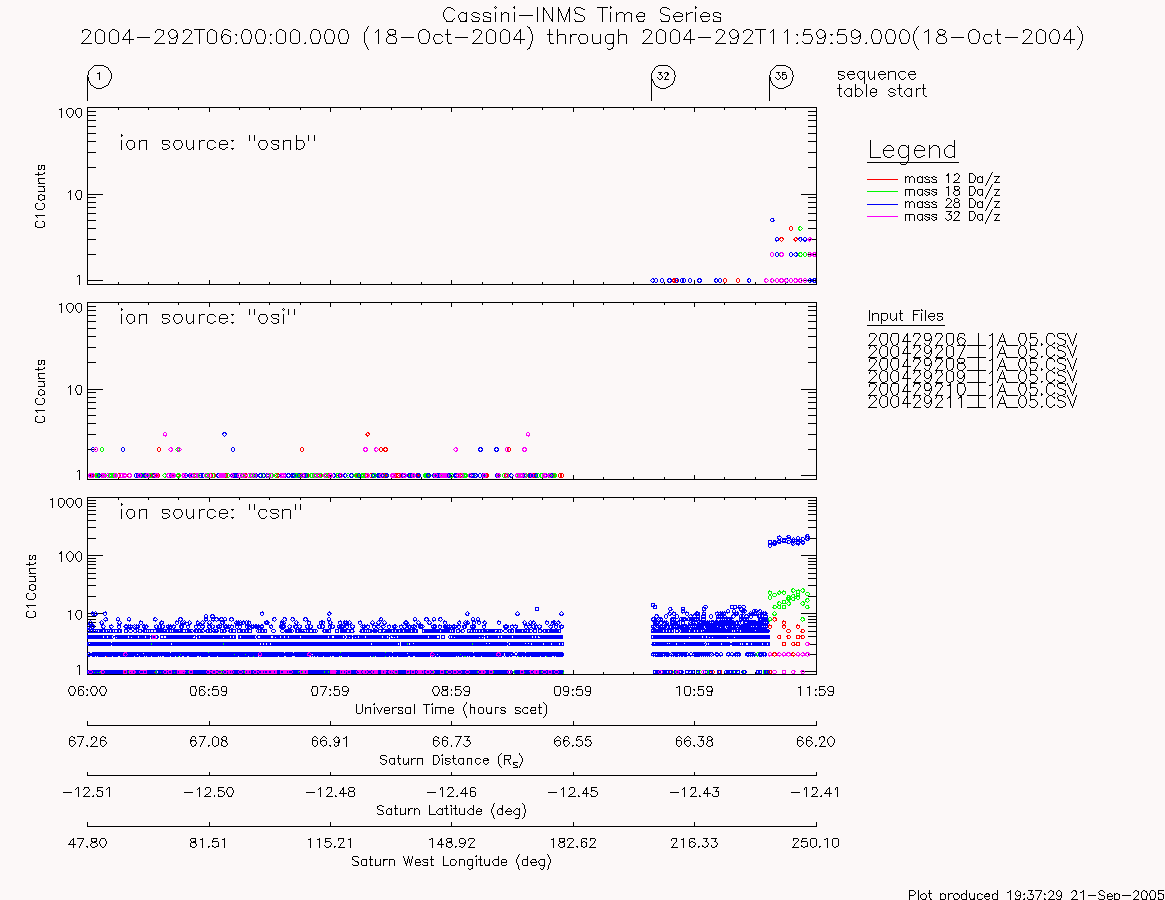Click the ion source "osnb" panel label
1165x900 pixels.
click(218, 143)
